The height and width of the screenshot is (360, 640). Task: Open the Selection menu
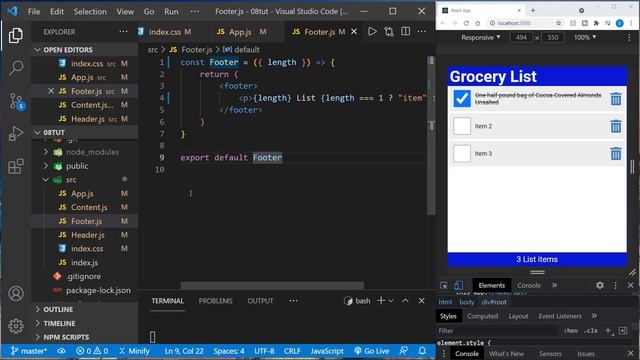coord(90,11)
